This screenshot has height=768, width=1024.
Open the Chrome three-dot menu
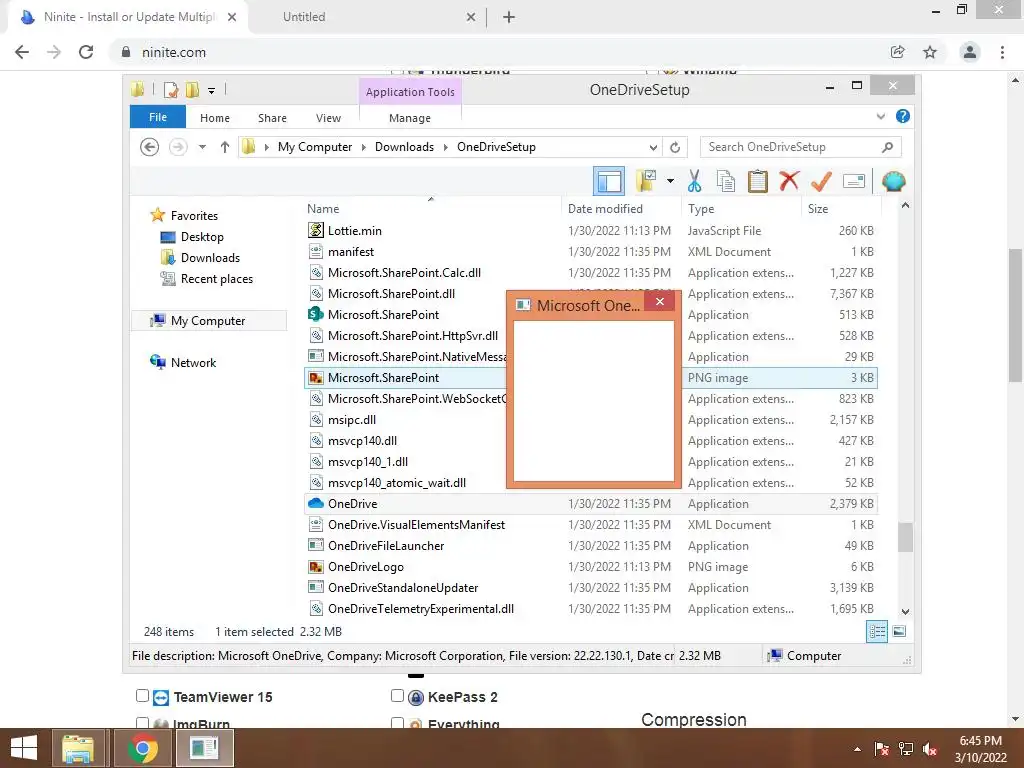(x=1002, y=52)
